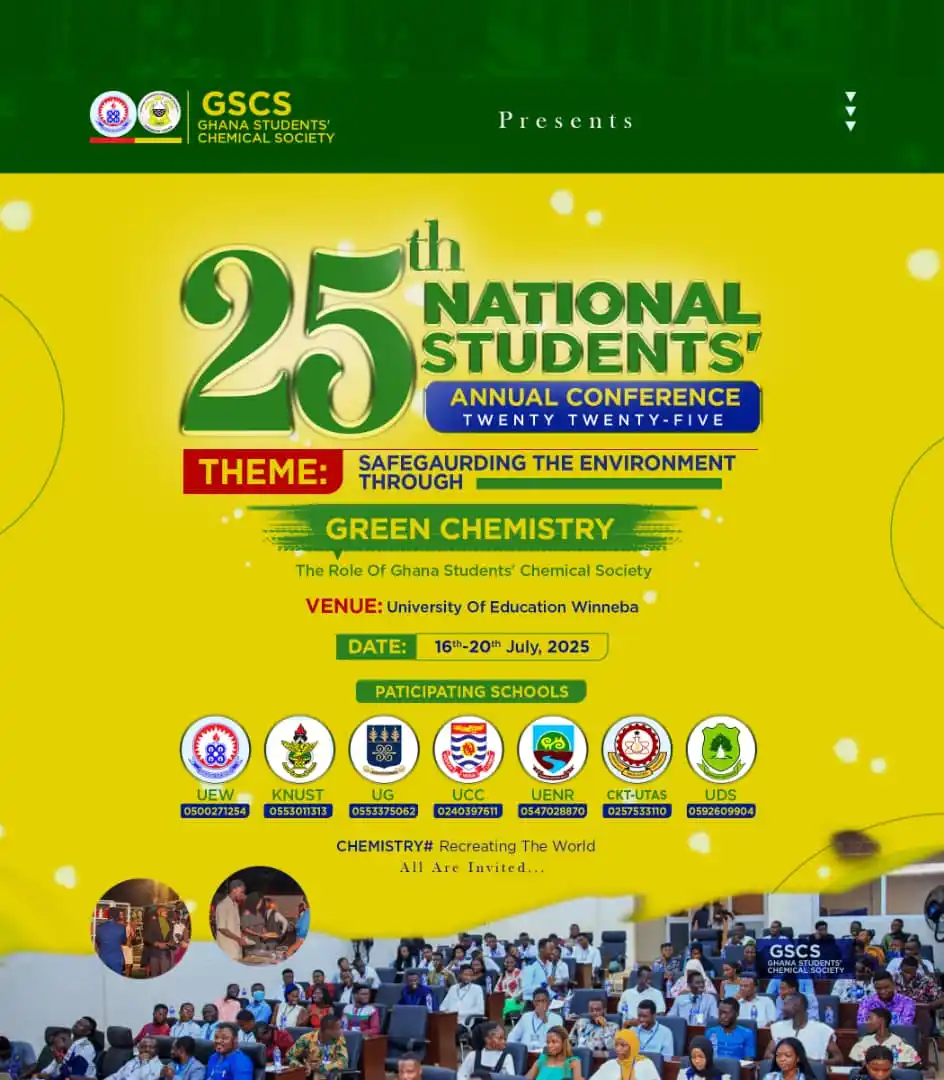The image size is (944, 1080).
Task: Click the "All Are Invited..." text
Action: coord(472,868)
